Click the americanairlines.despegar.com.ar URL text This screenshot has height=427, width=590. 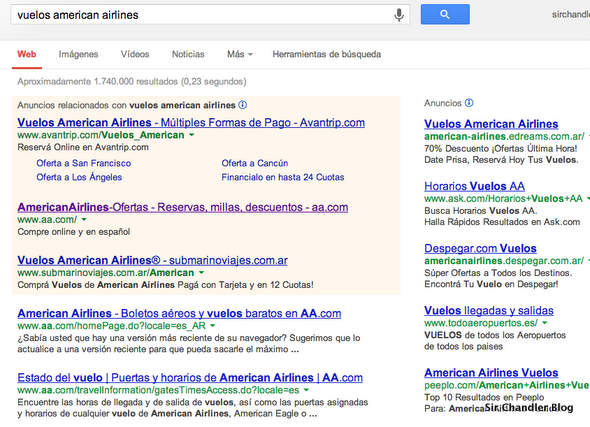pyautogui.click(x=504, y=261)
